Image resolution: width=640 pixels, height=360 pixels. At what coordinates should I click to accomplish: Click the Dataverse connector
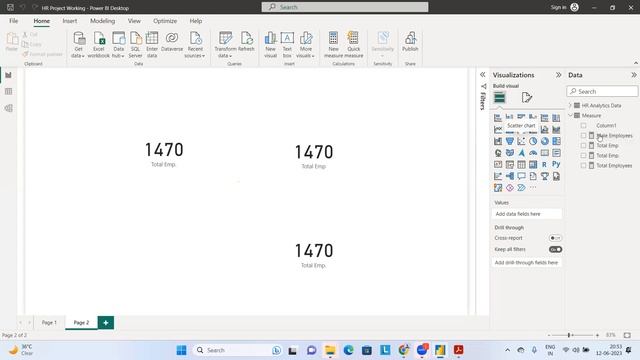(172, 42)
